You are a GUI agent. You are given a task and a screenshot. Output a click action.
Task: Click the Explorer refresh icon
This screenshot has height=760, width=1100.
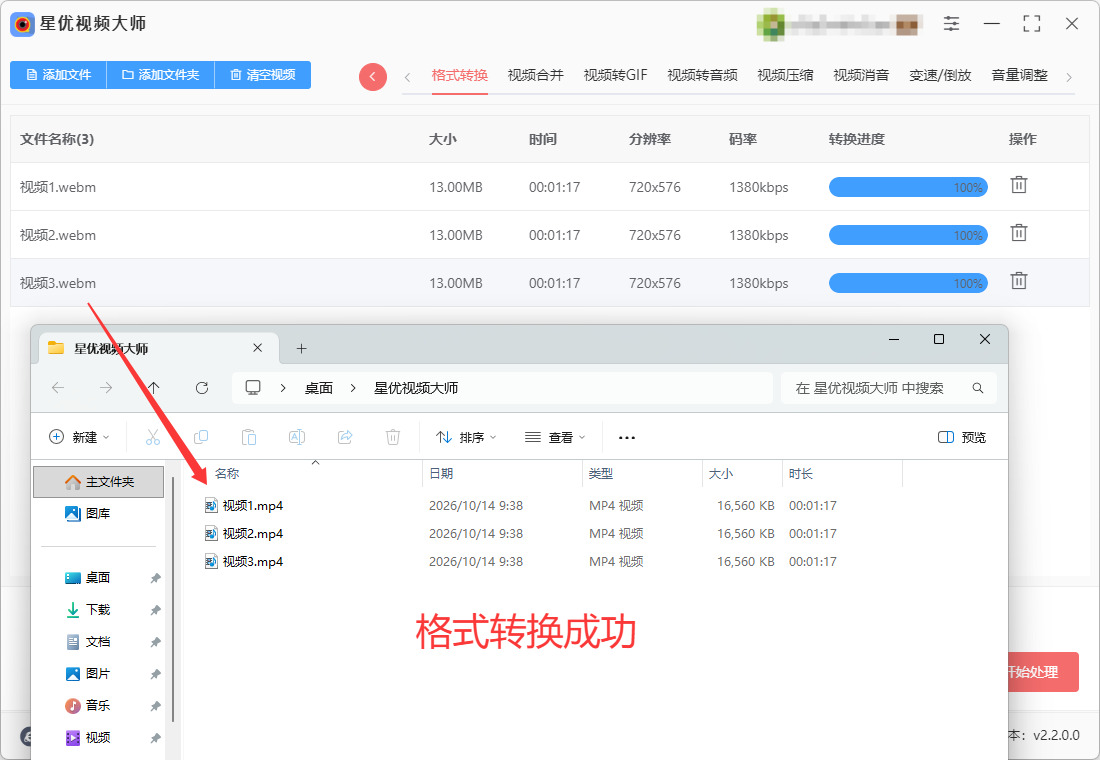point(202,388)
